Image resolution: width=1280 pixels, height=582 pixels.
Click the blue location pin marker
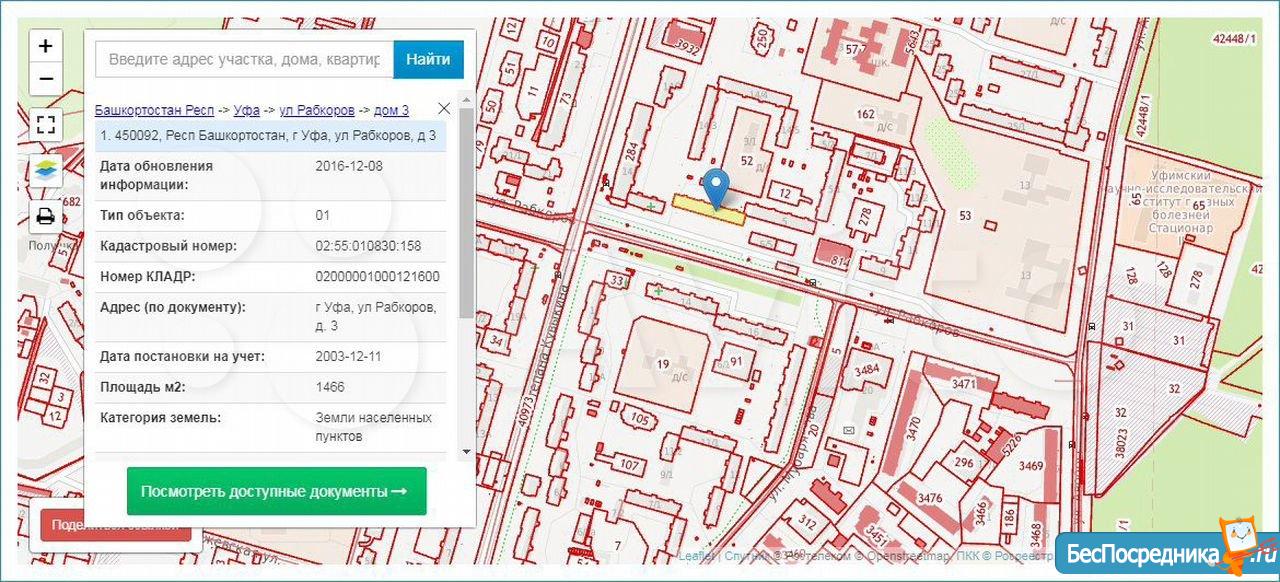[716, 187]
